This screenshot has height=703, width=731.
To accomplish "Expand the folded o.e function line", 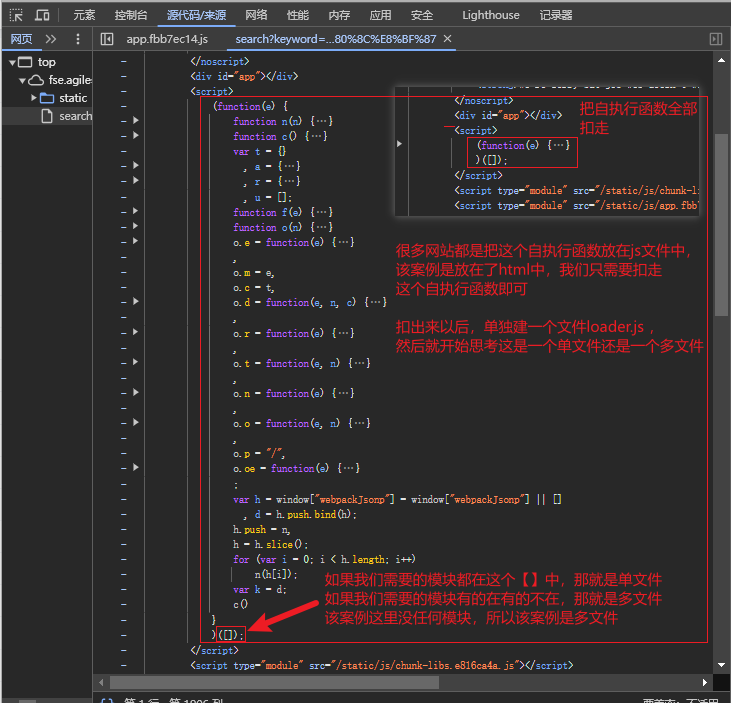I will 136,241.
